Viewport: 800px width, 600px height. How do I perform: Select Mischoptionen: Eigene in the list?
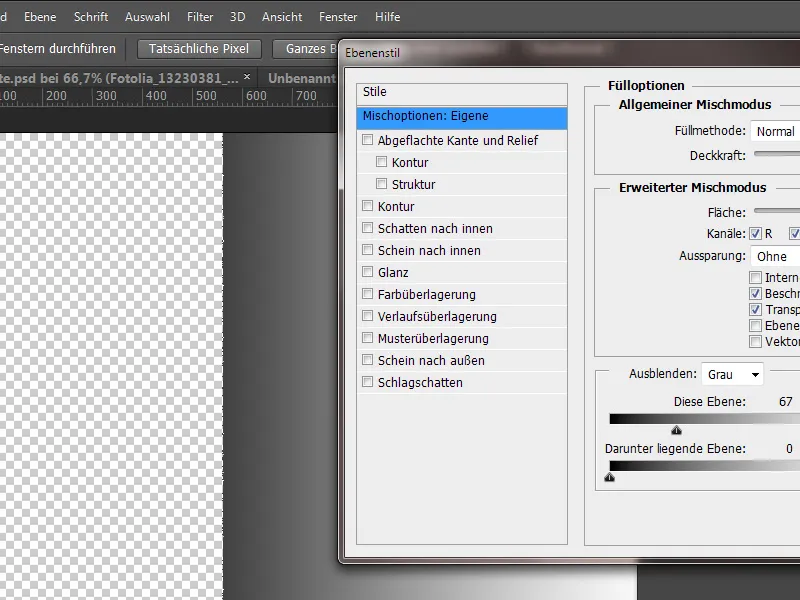[x=462, y=117]
